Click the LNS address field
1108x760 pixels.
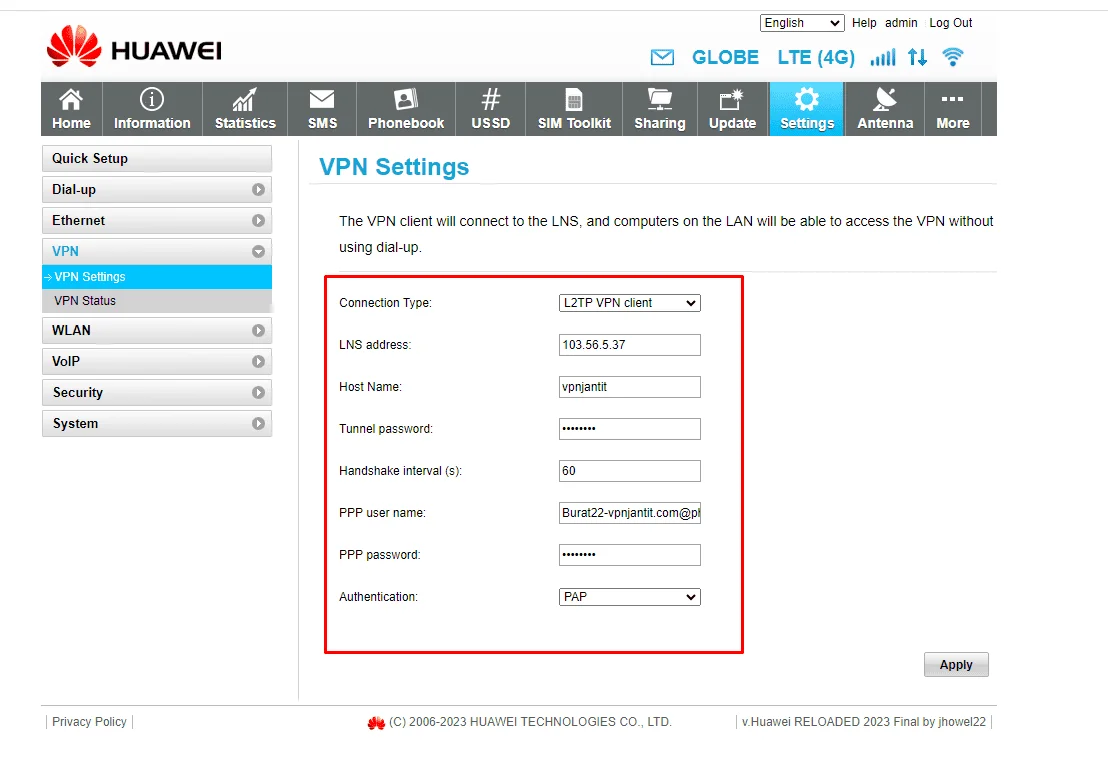point(629,345)
